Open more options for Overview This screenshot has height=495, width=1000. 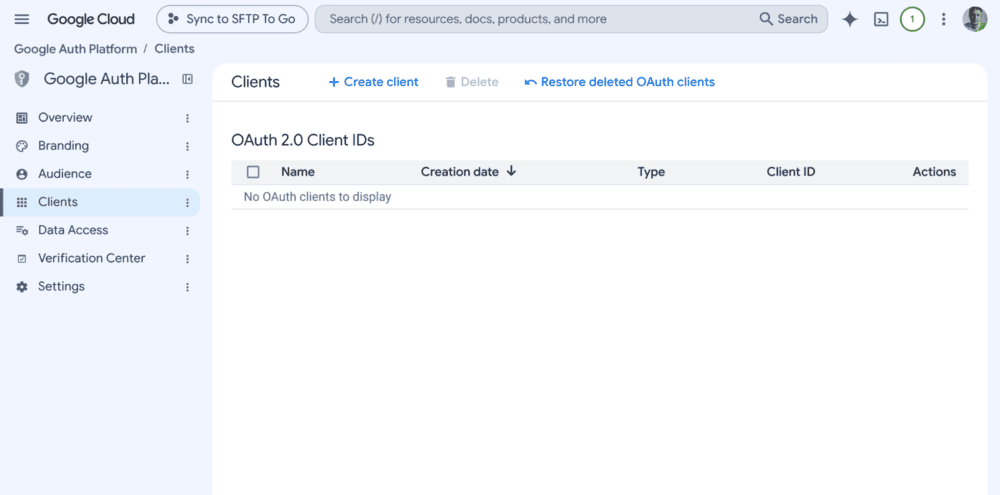click(188, 118)
